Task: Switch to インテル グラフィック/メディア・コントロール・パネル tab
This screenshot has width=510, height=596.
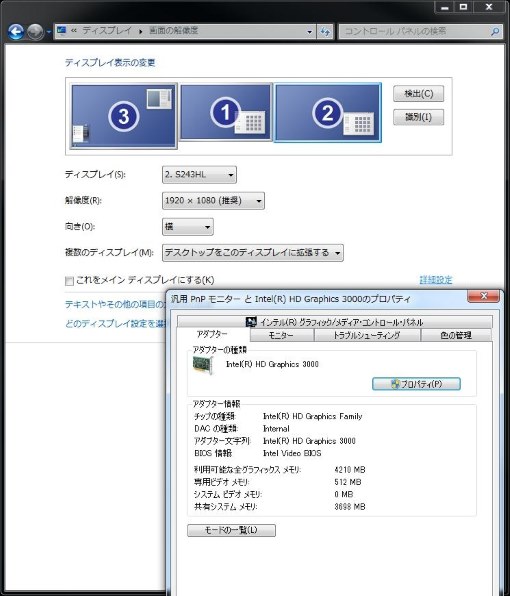Action: click(x=334, y=322)
